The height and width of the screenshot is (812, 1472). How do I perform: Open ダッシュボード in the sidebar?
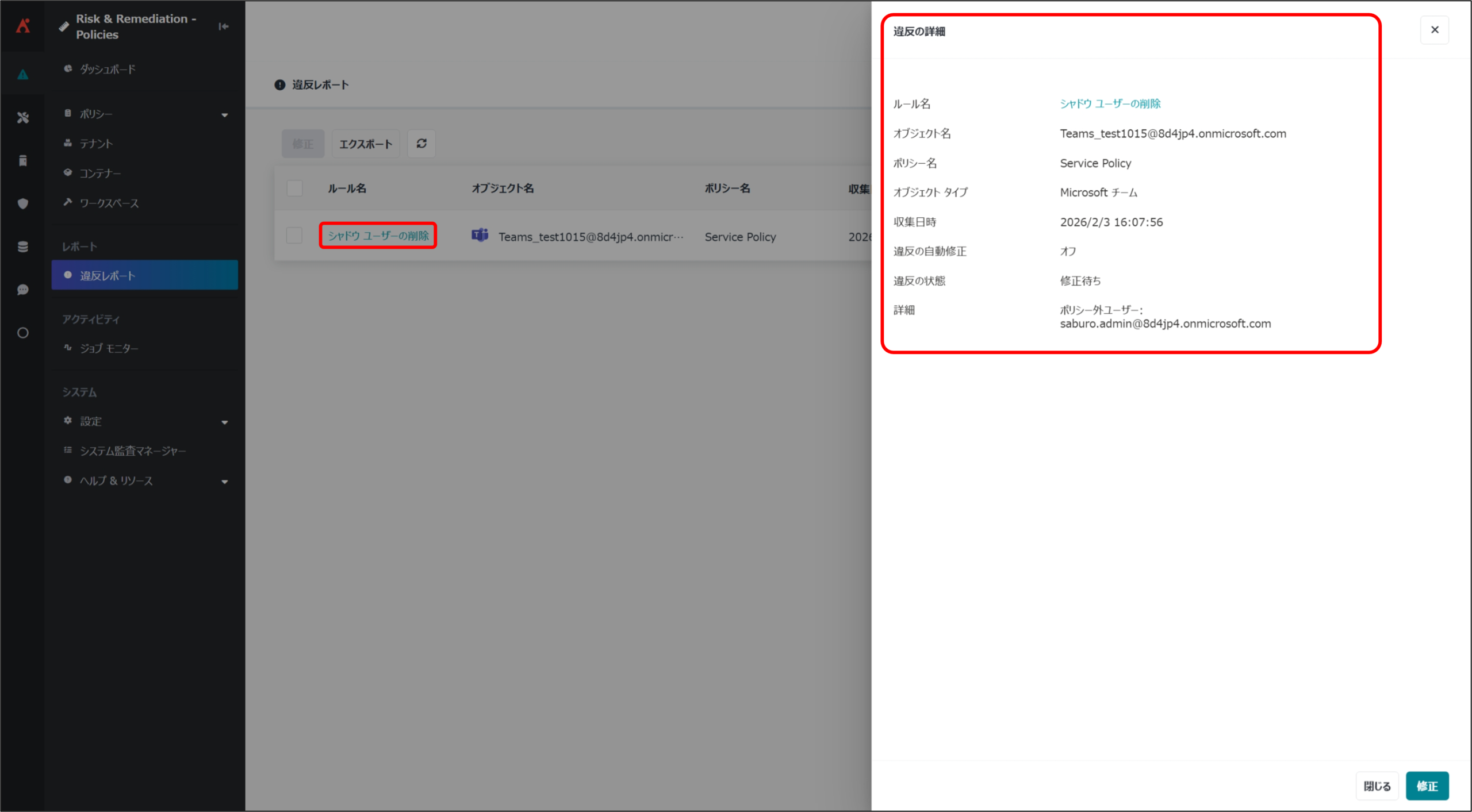108,69
